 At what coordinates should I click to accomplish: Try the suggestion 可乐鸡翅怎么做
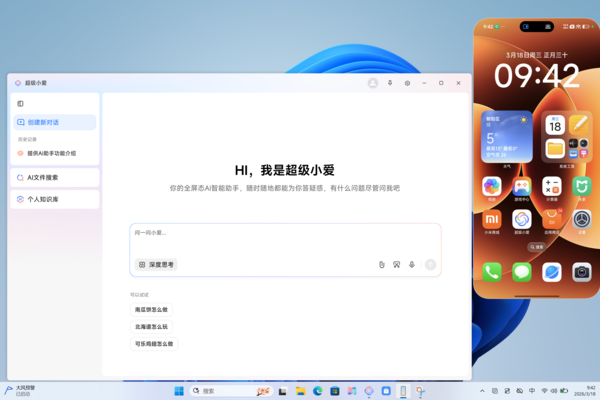pos(154,344)
